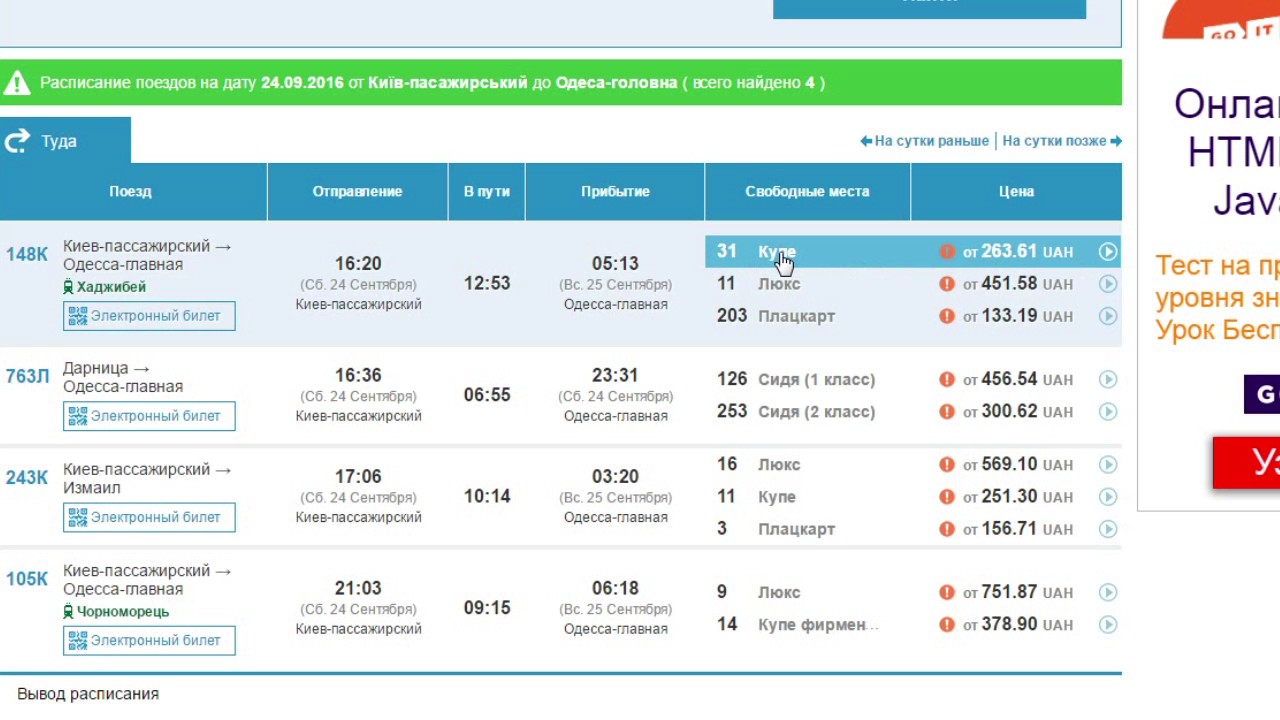Click Электронный билет for train 243К
Viewport: 1280px width, 720px height.
pyautogui.click(x=149, y=517)
